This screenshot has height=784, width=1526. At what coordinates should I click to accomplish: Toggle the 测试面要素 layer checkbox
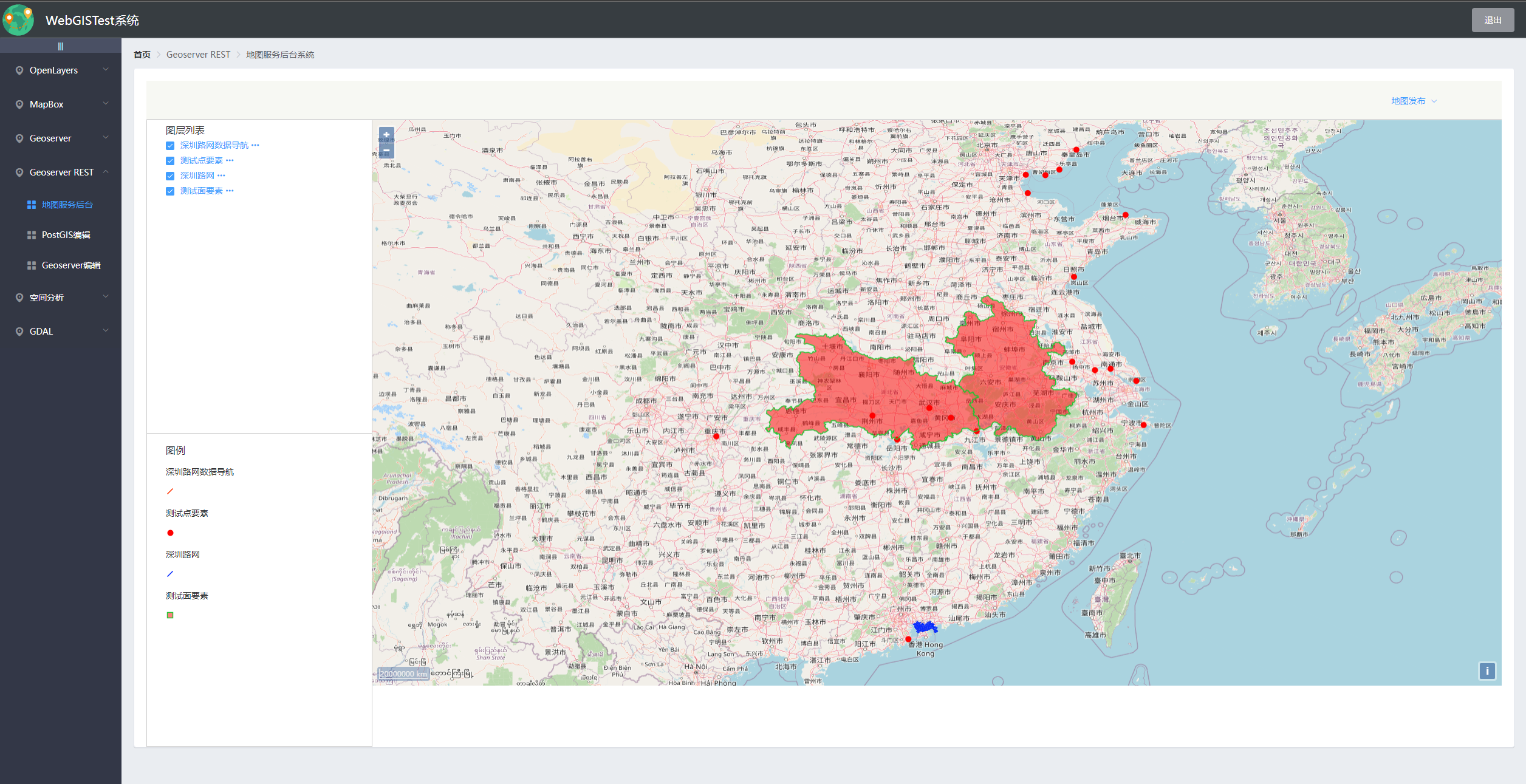[170, 191]
